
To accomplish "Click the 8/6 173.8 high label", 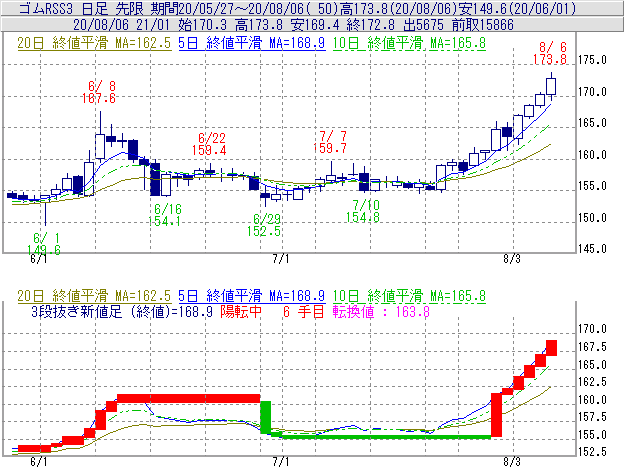I will [550, 53].
